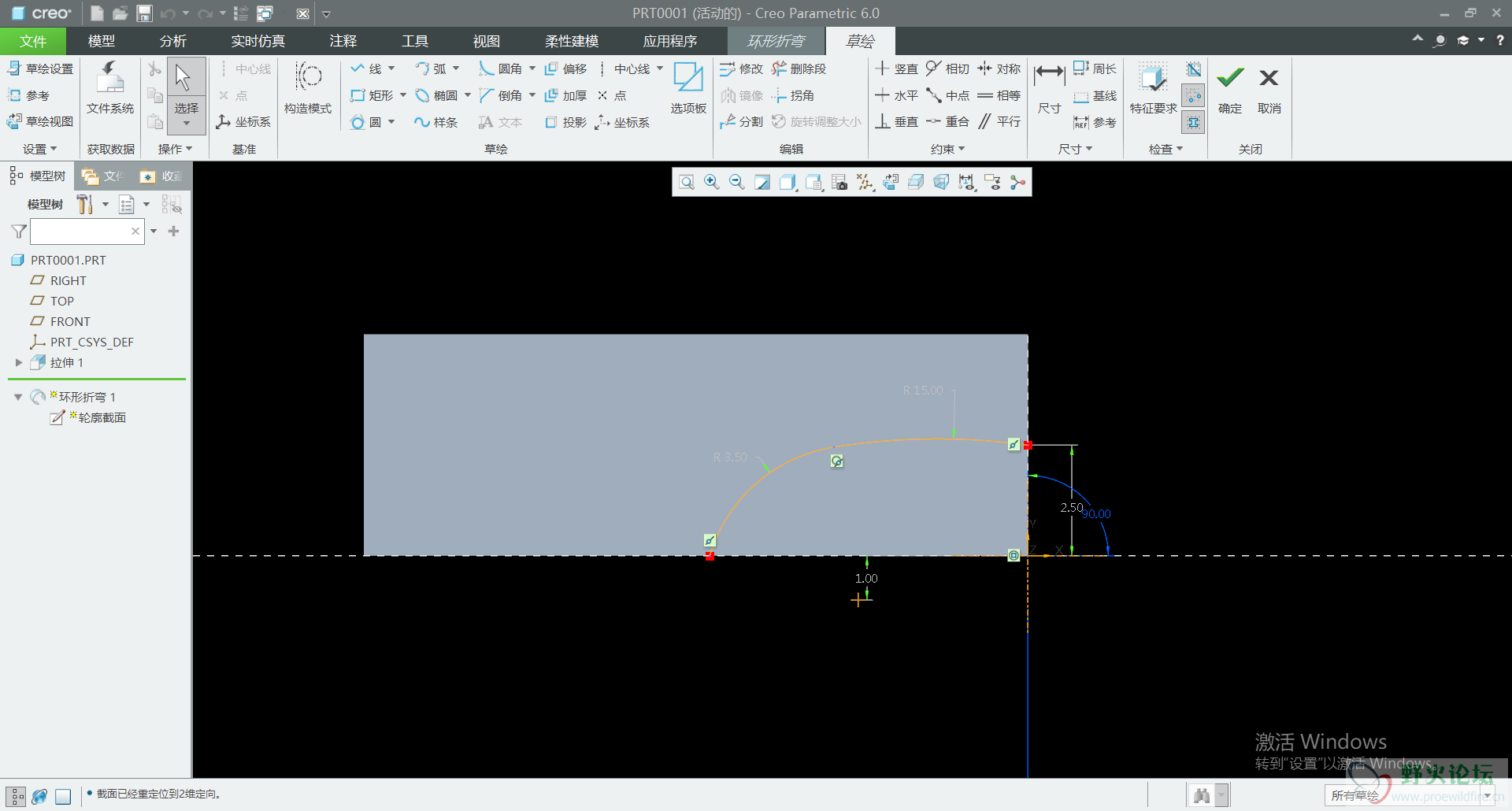1512x811 pixels.
Task: Apply the 平行 parallel constraint
Action: 999,122
